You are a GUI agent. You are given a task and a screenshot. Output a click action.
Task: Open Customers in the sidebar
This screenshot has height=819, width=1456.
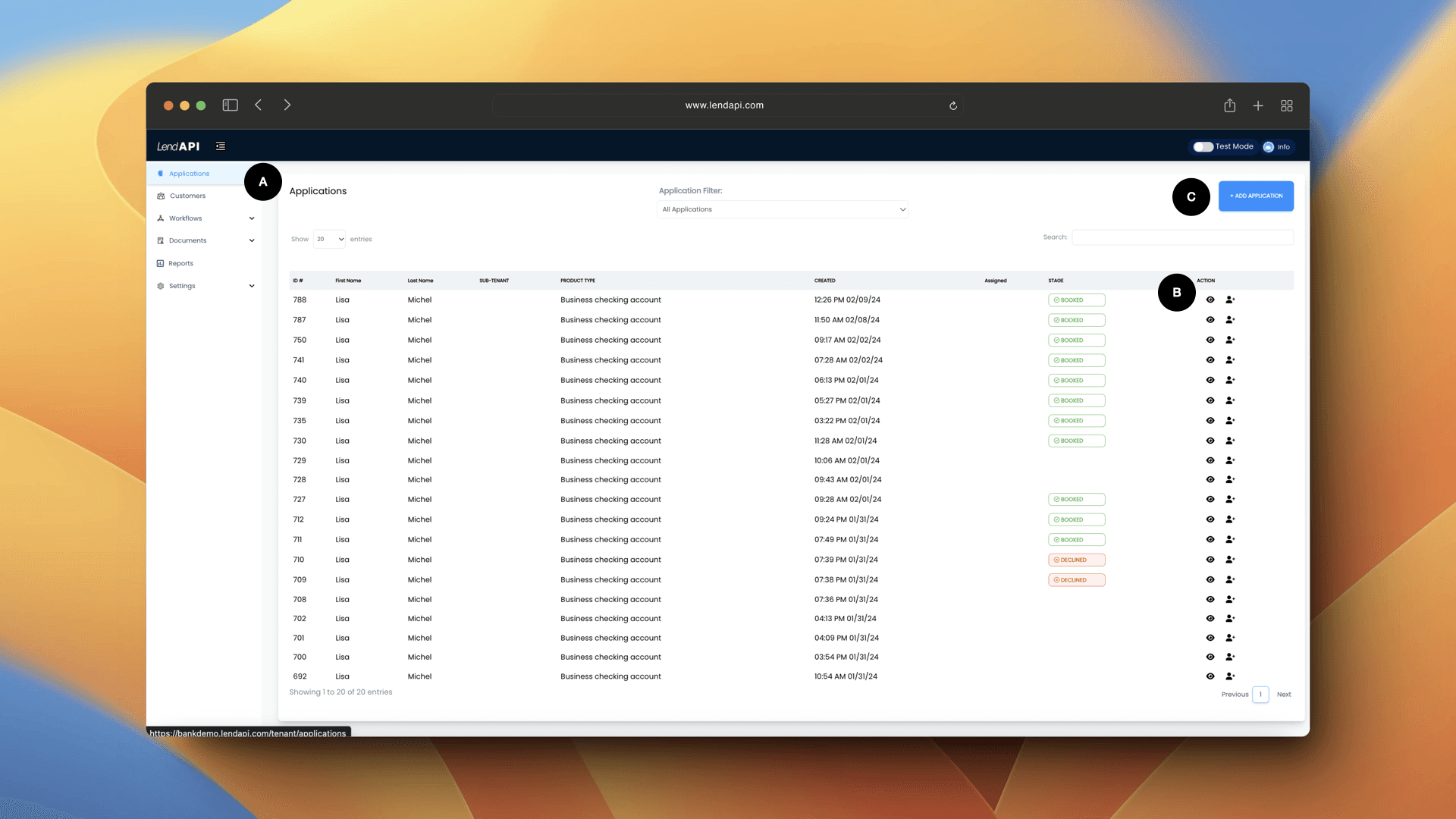coord(187,196)
